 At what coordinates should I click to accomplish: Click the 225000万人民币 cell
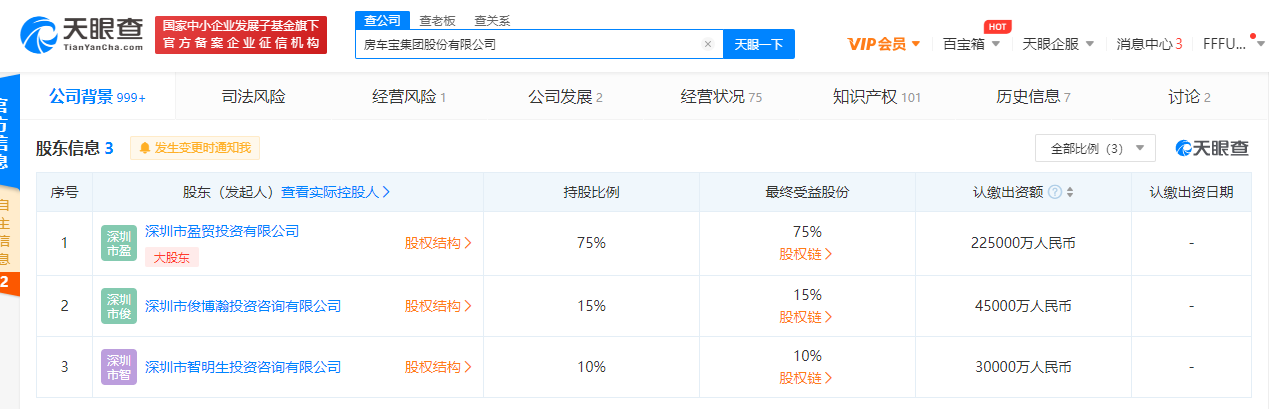pyautogui.click(x=1023, y=243)
